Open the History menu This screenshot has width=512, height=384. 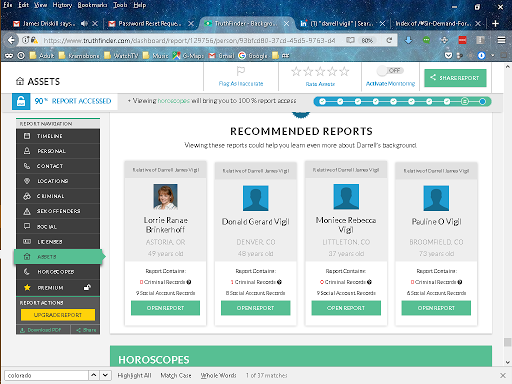pyautogui.click(x=62, y=5)
